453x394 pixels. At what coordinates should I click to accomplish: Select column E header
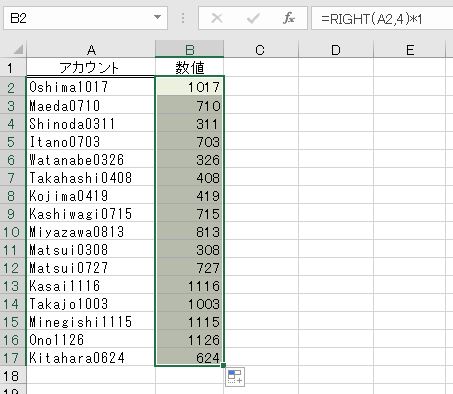click(x=410, y=50)
